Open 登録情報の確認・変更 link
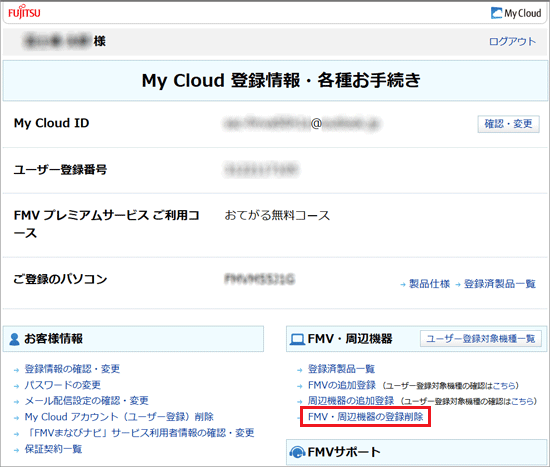Screen dimensions: 550x467 [x=72, y=369]
